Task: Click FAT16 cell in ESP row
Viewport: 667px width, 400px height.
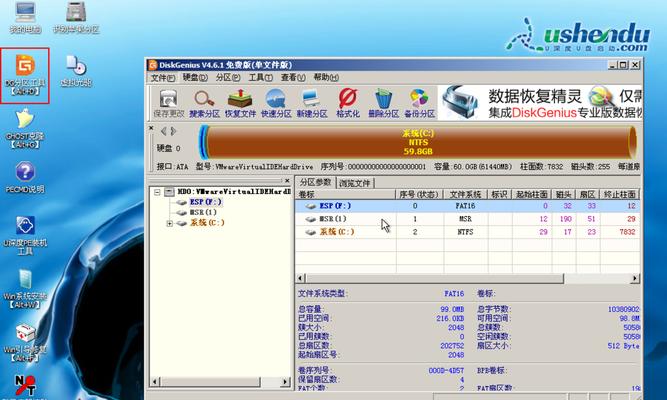Action: (x=465, y=206)
